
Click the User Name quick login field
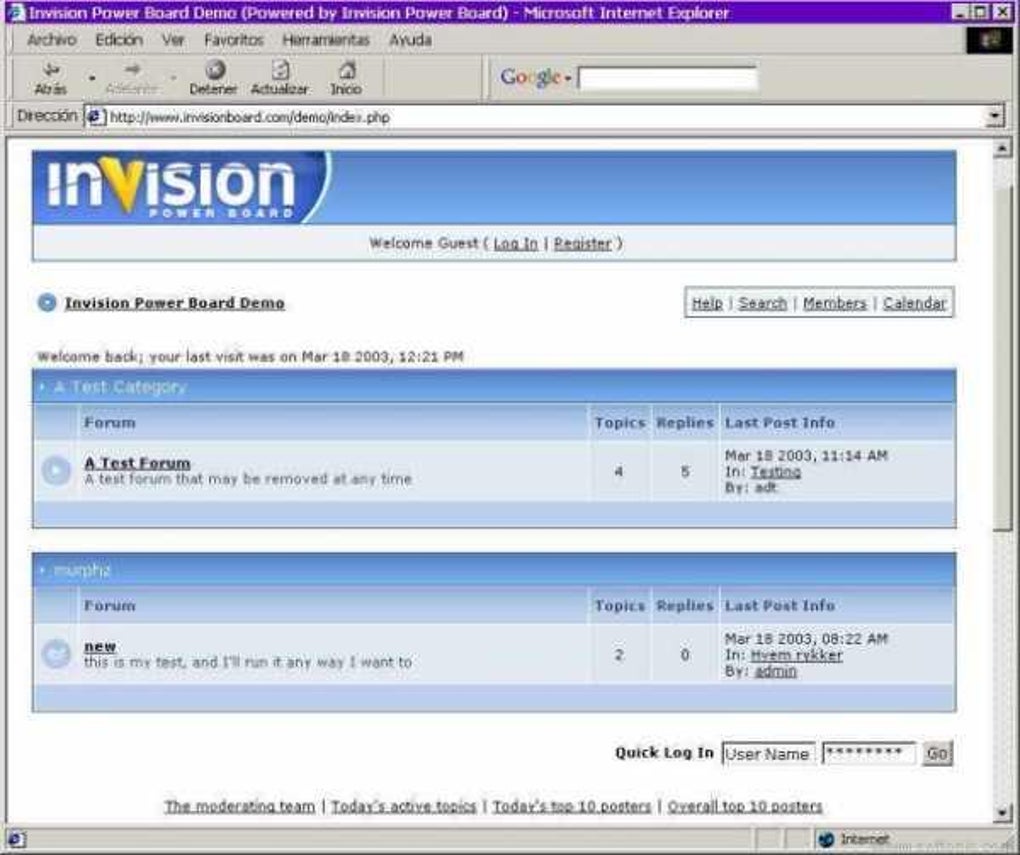tap(768, 753)
